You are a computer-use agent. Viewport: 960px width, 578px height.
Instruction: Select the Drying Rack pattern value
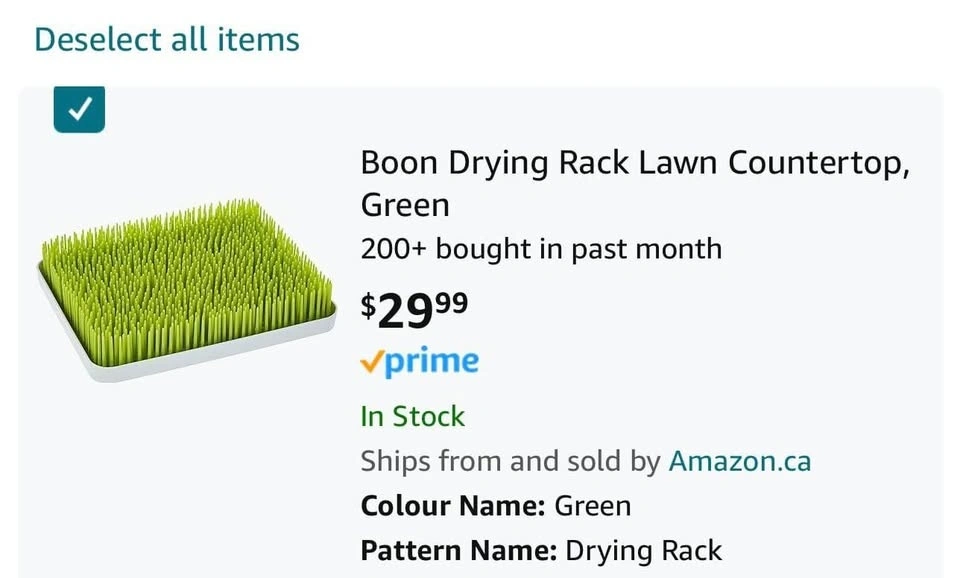click(644, 550)
